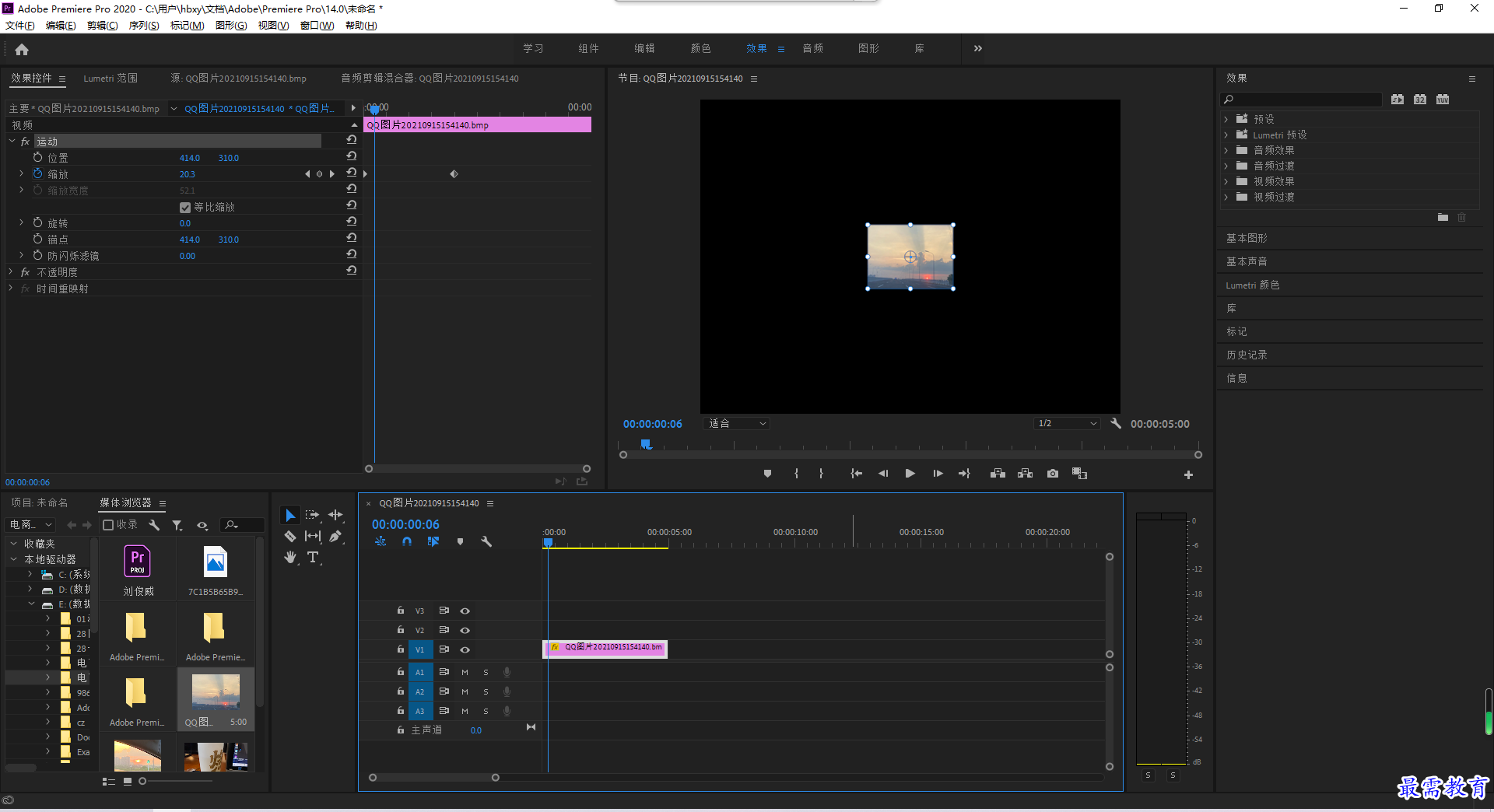This screenshot has height=812, width=1494.
Task: Mute audio track A1
Action: [465, 672]
